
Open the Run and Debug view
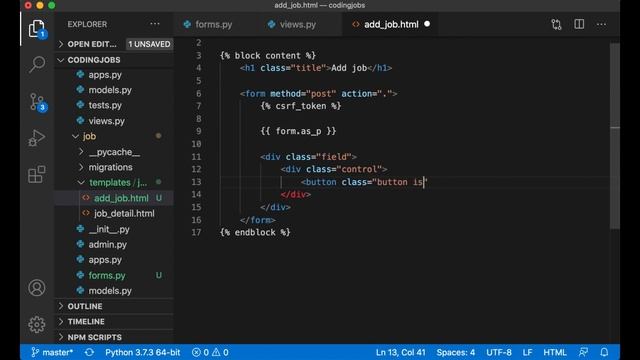pyautogui.click(x=37, y=138)
